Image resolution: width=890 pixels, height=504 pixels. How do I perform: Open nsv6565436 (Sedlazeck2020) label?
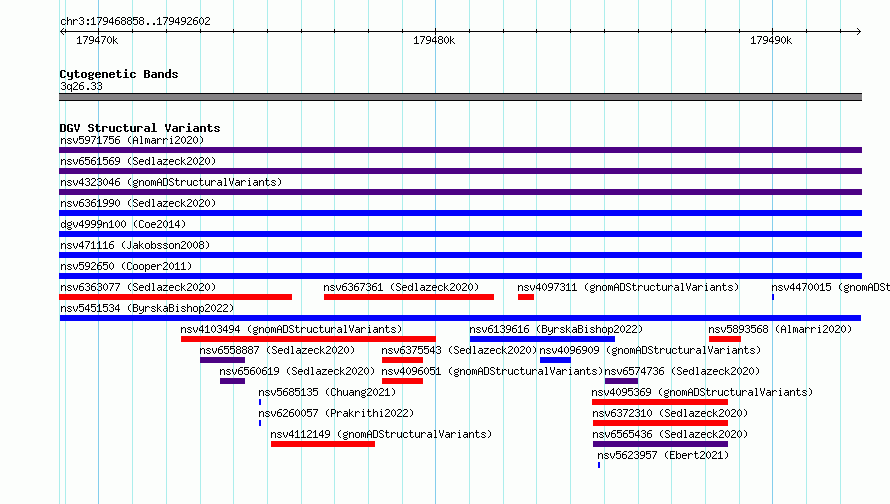670,434
